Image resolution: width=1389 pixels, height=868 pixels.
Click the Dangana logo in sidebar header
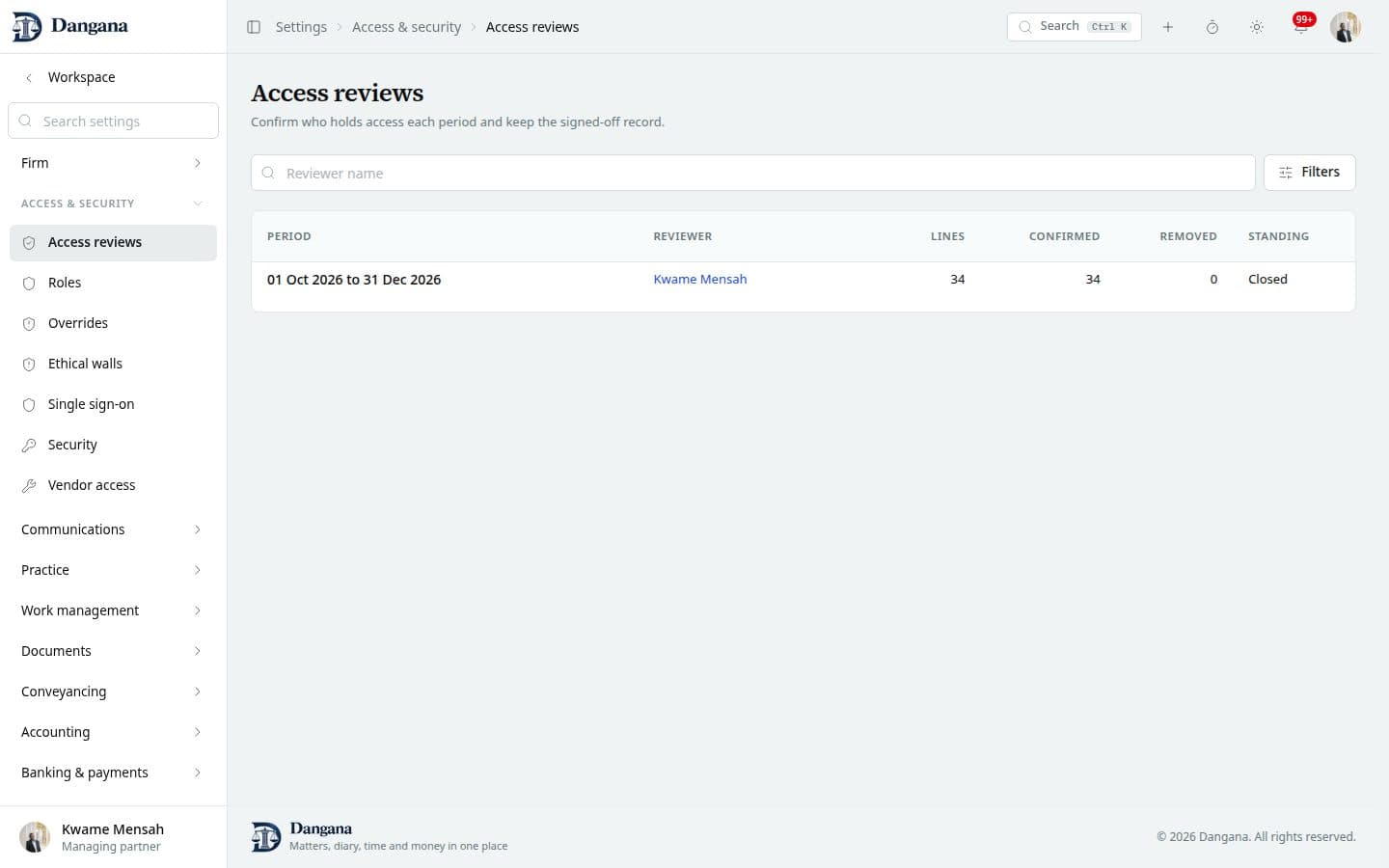(70, 26)
